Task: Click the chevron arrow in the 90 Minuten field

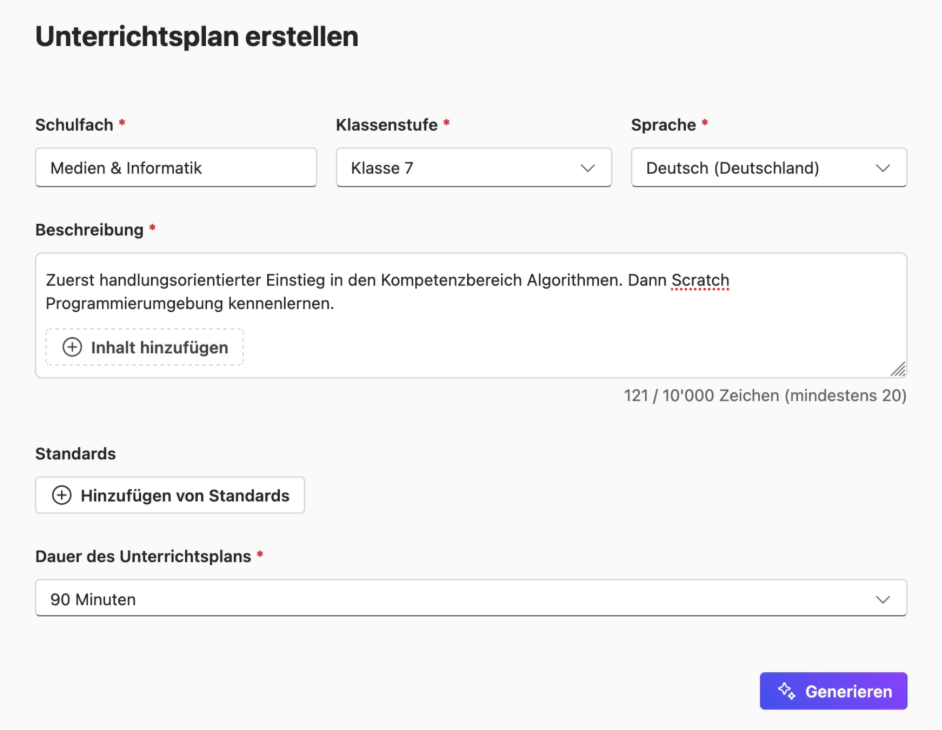Action: pos(883,600)
